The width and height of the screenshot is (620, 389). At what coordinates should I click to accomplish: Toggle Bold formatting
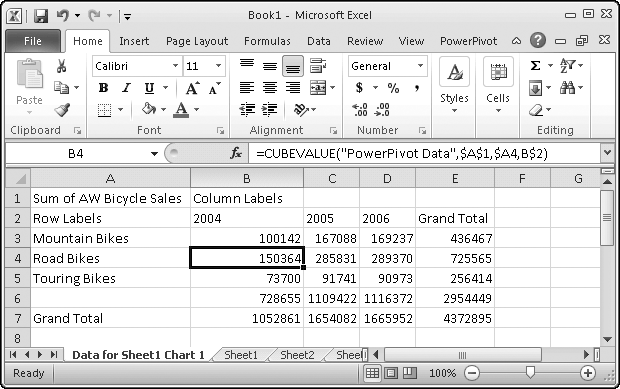point(104,88)
